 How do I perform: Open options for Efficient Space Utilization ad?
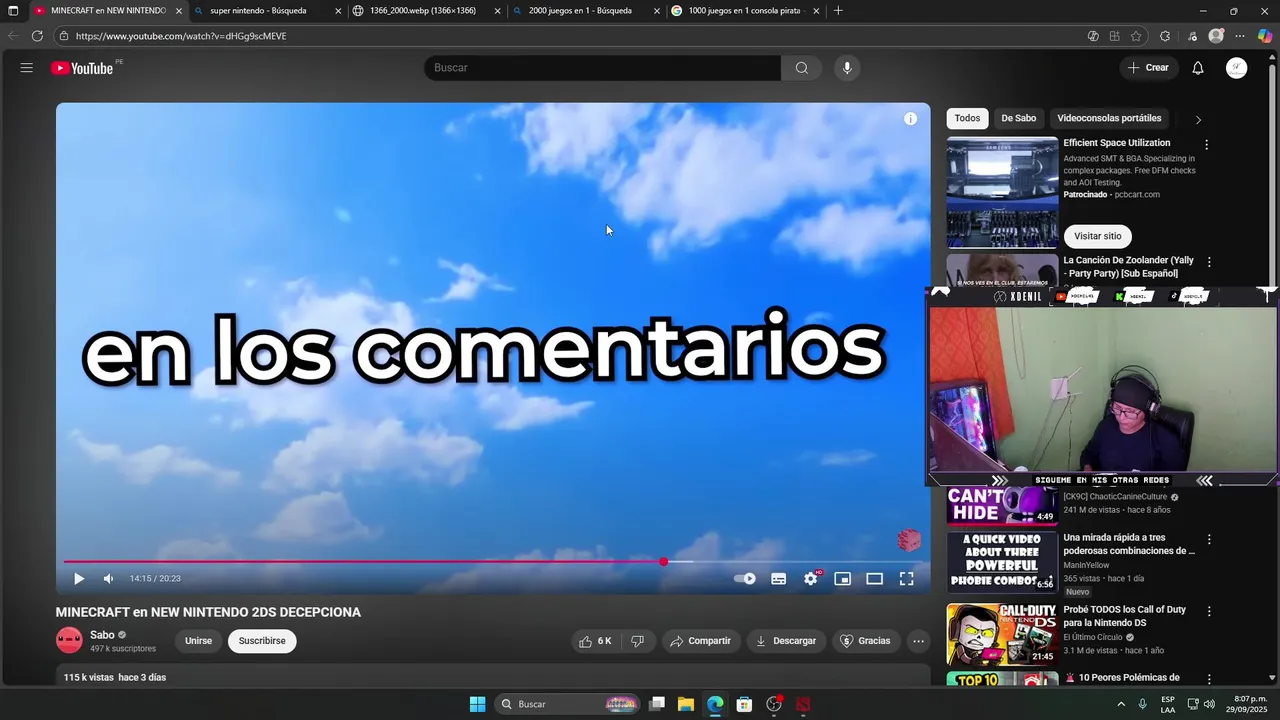click(x=1206, y=145)
